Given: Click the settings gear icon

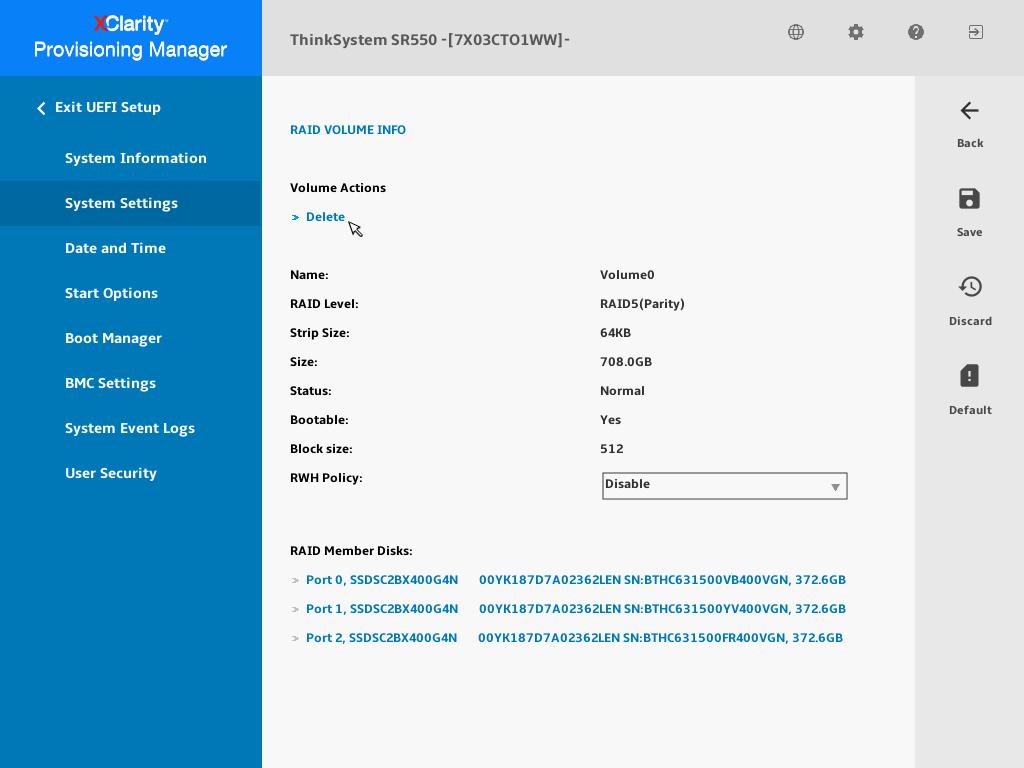Looking at the screenshot, I should pyautogui.click(x=856, y=32).
